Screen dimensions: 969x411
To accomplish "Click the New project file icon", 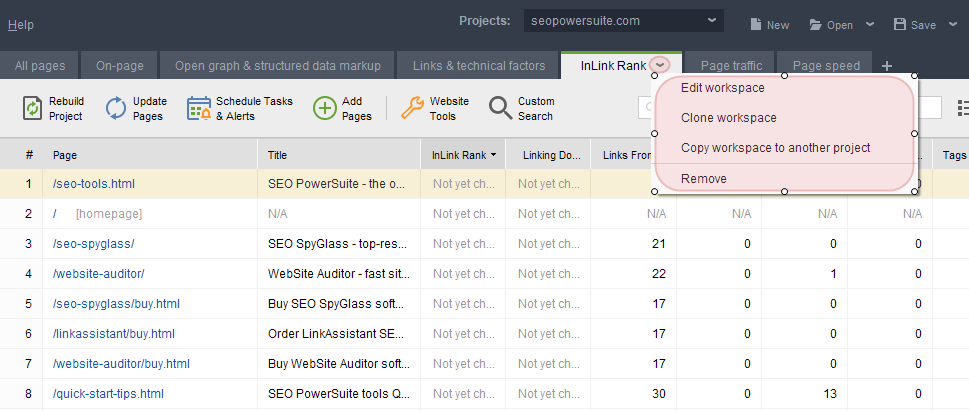I will pos(755,25).
